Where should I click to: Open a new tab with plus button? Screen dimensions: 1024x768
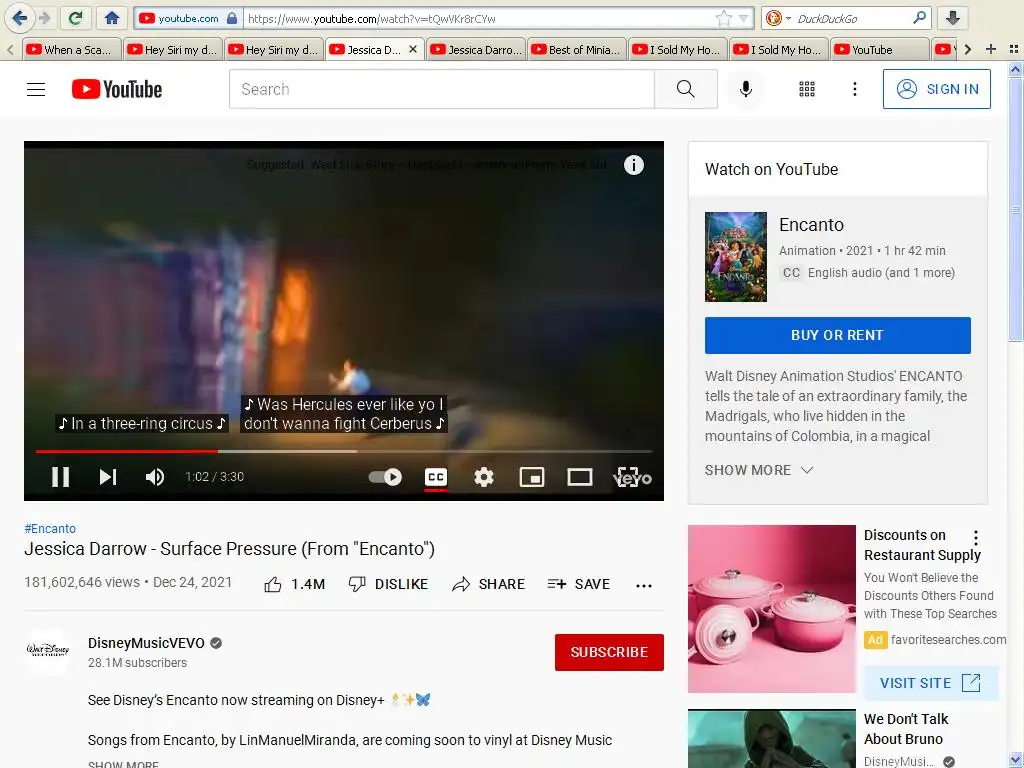[x=991, y=49]
